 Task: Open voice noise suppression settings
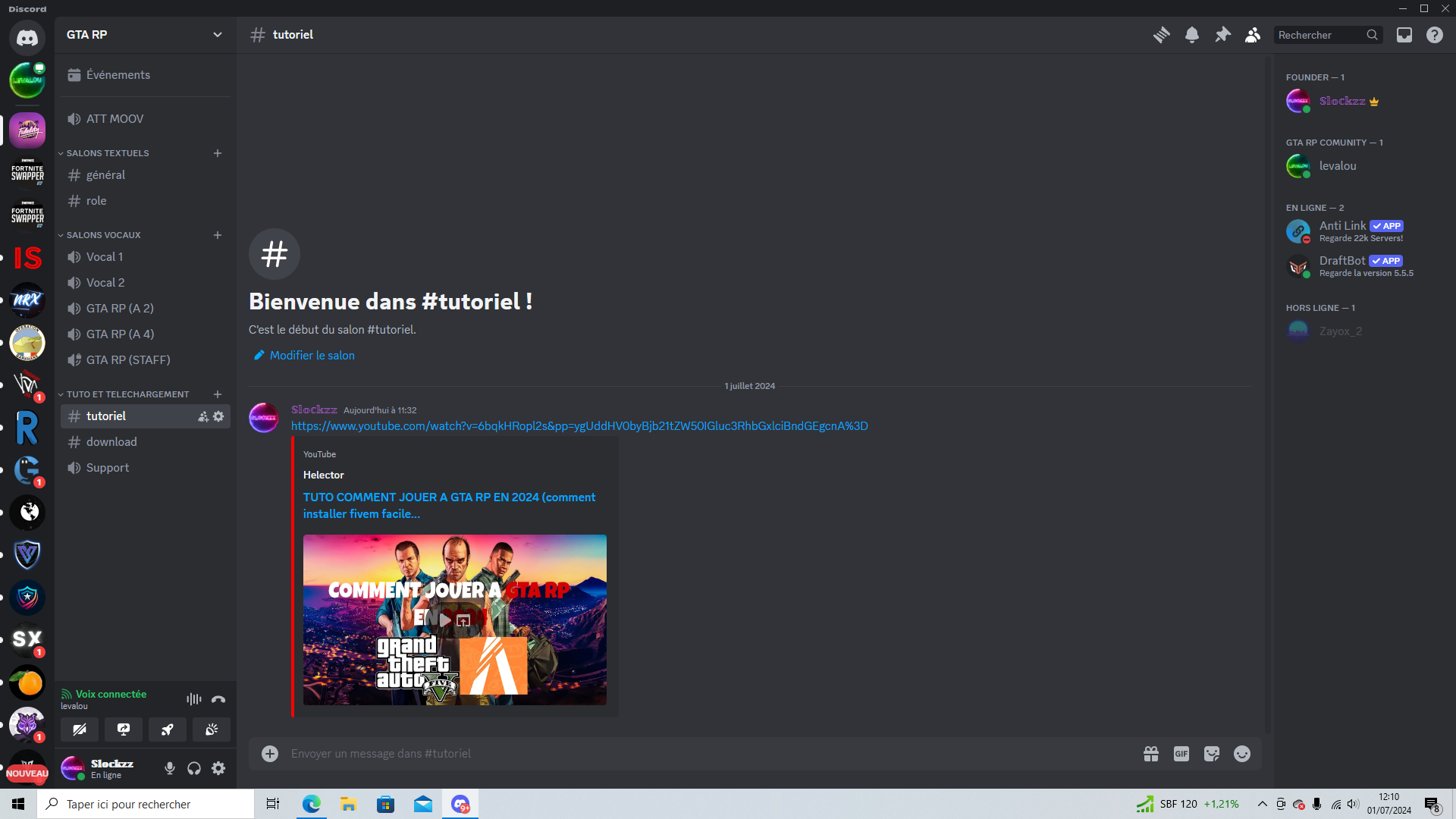click(x=194, y=699)
